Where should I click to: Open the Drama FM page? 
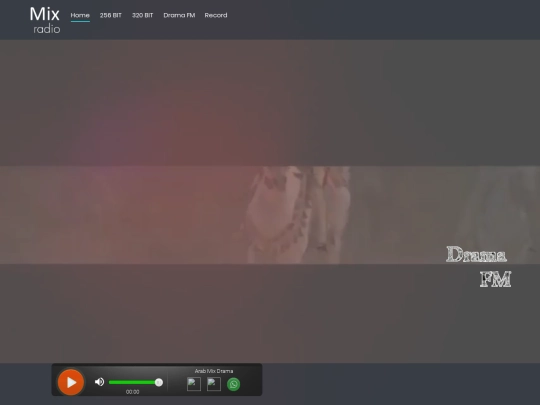179,15
